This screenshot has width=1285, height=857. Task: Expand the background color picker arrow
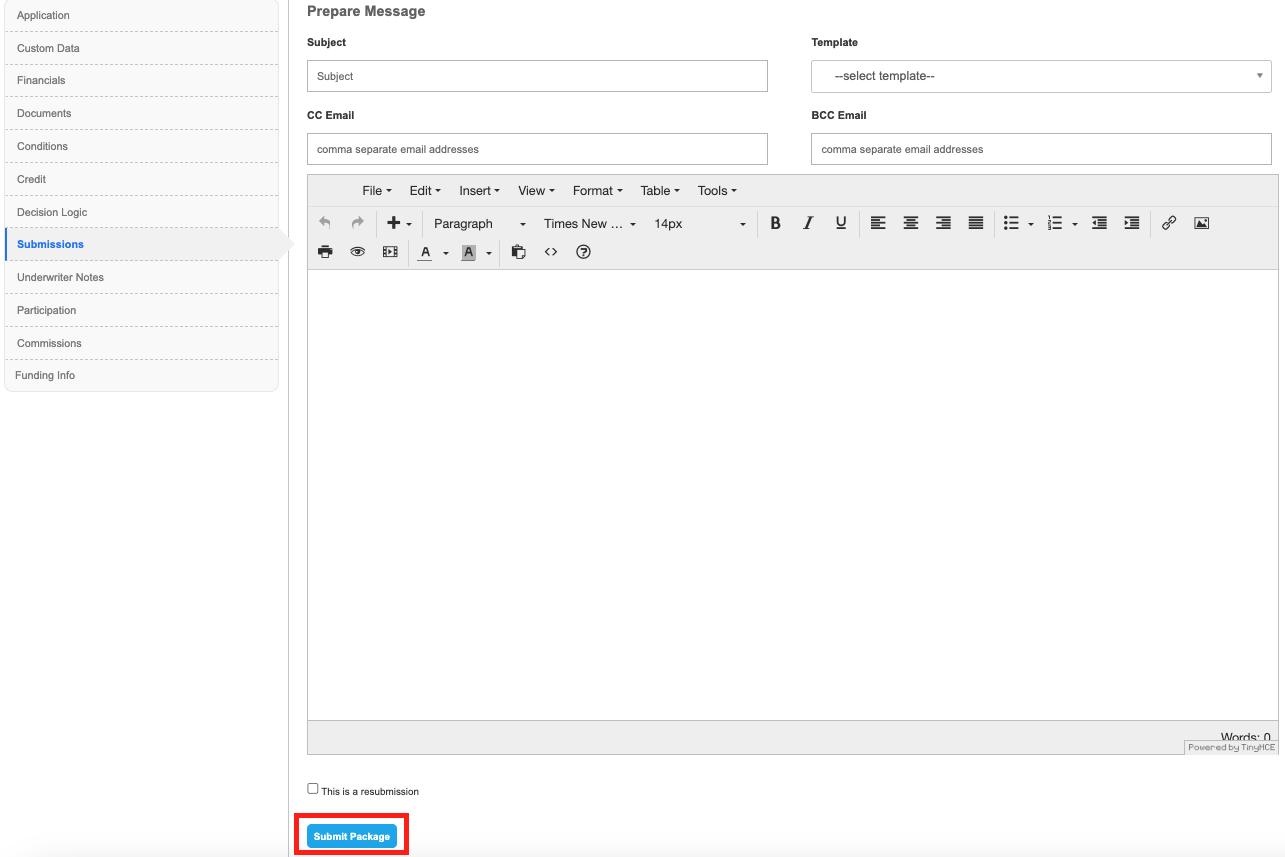[489, 253]
